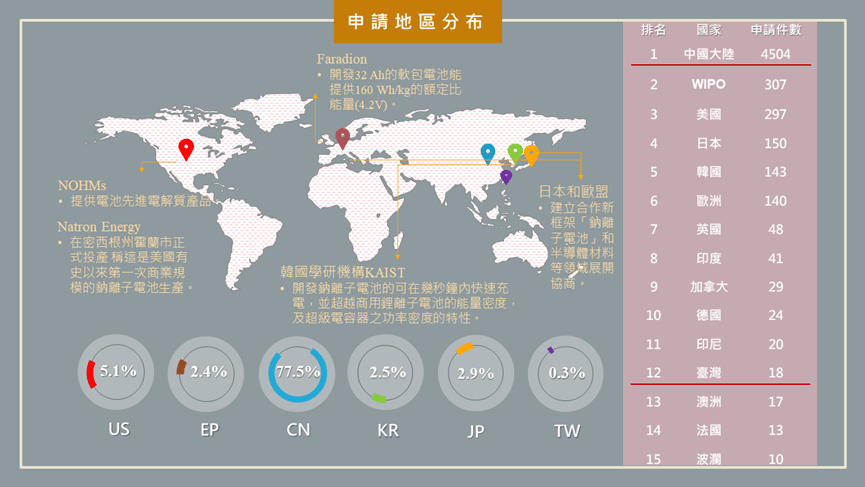Click the Natron Energy heading
This screenshot has height=487, width=865.
99,227
